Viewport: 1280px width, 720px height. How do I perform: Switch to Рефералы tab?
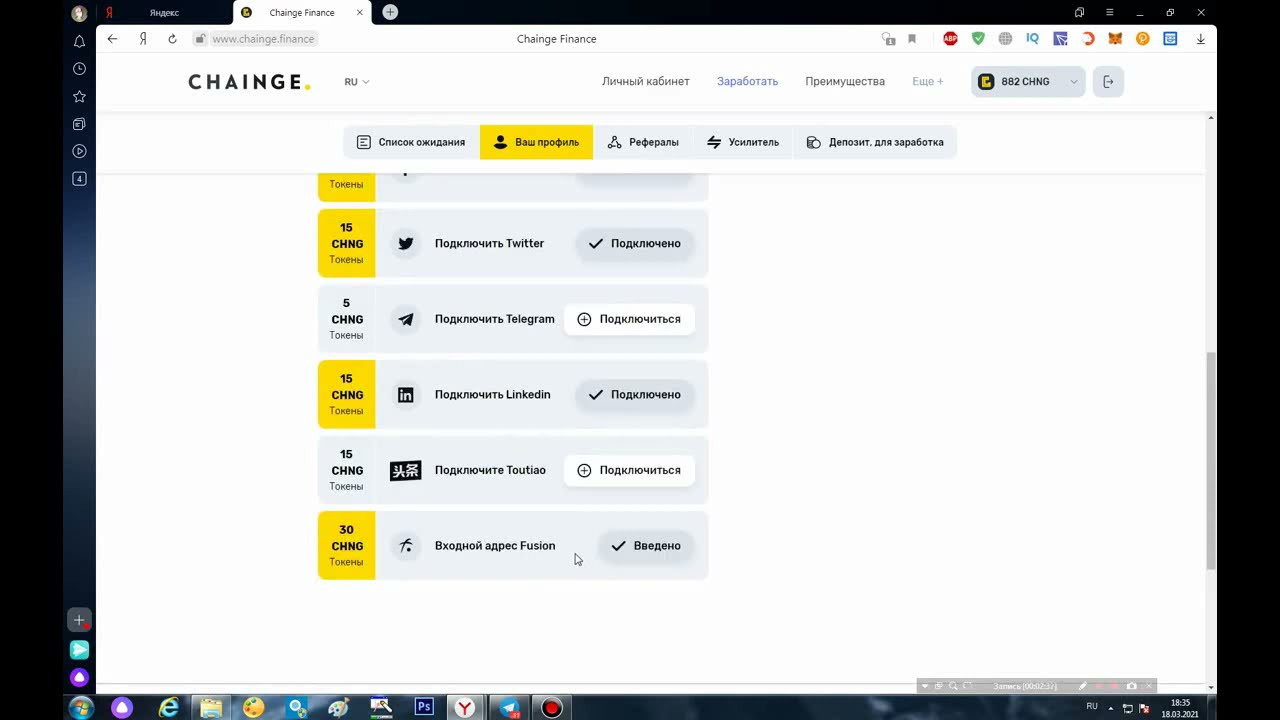pyautogui.click(x=643, y=142)
